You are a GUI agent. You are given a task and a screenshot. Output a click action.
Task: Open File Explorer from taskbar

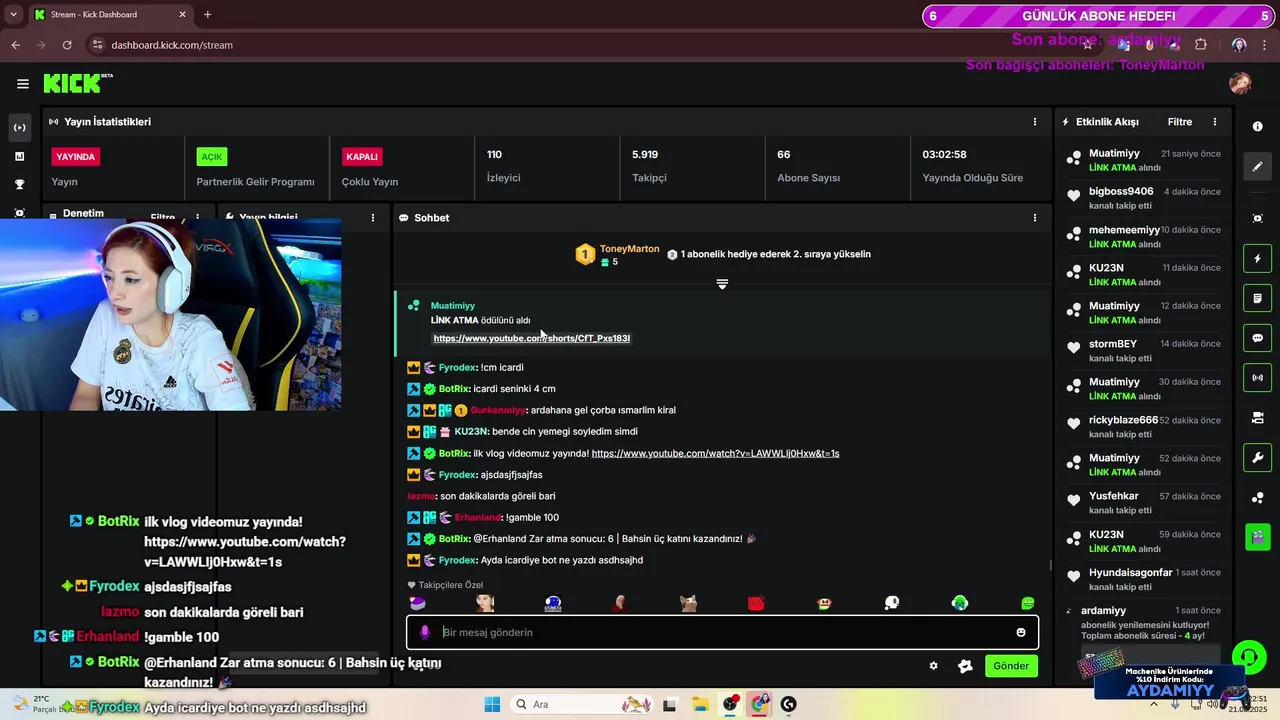(x=700, y=704)
